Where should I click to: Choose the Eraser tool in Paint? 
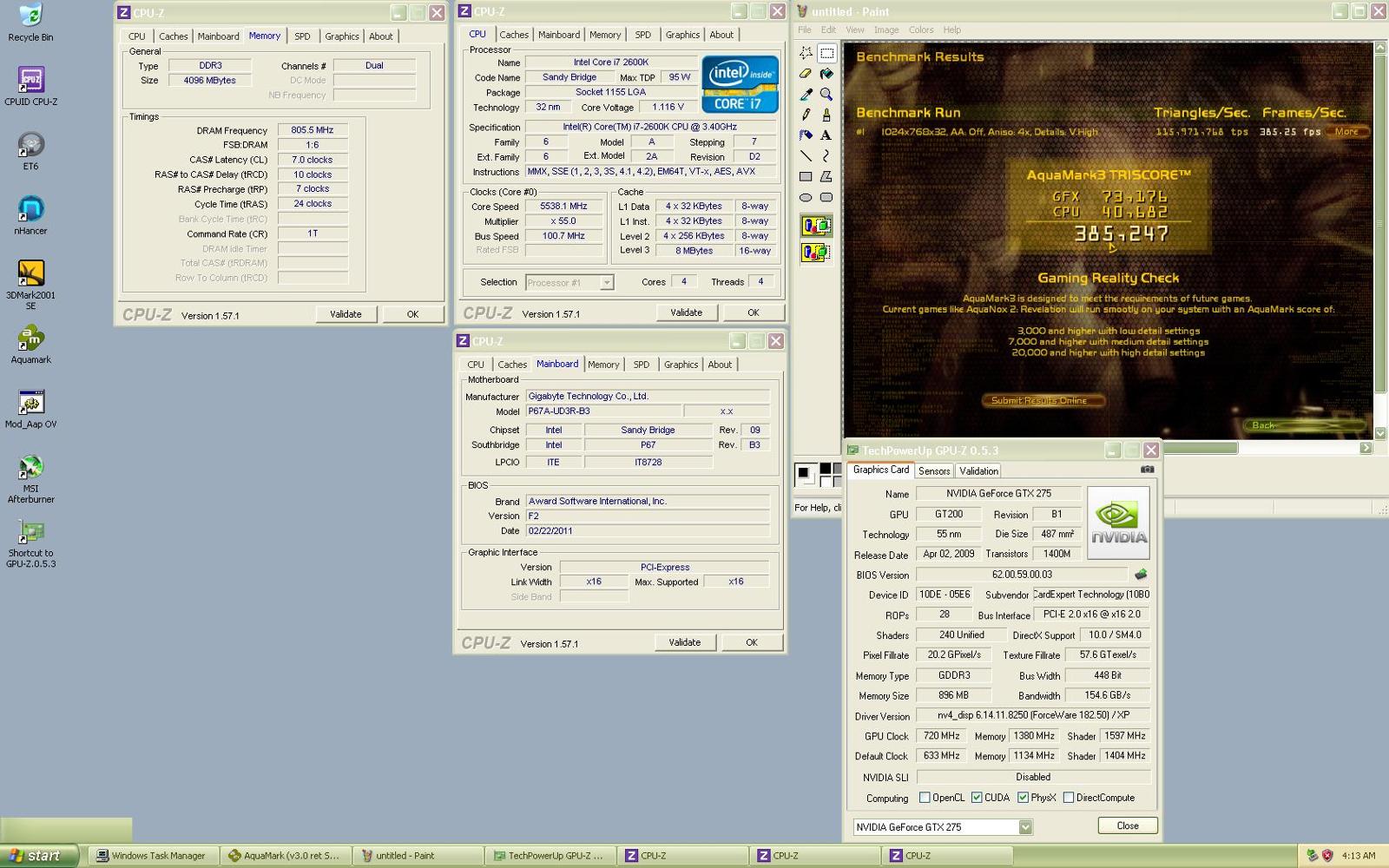(x=806, y=74)
